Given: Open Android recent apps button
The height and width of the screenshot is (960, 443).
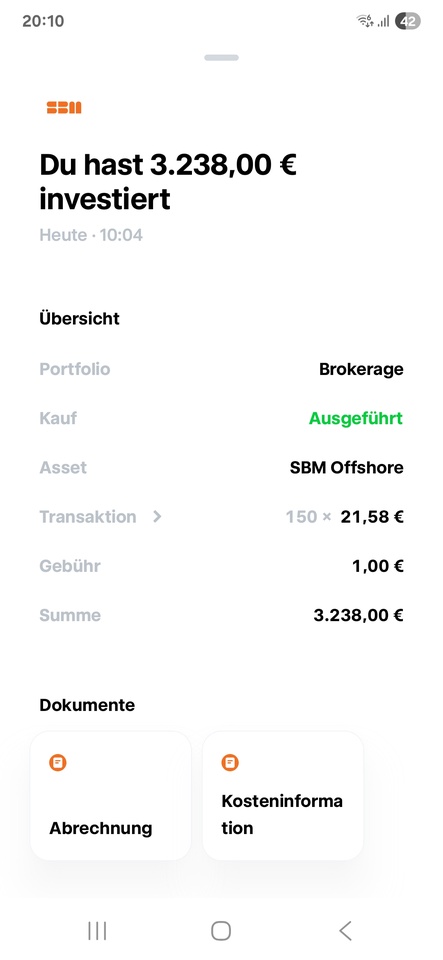Looking at the screenshot, I should 97,931.
